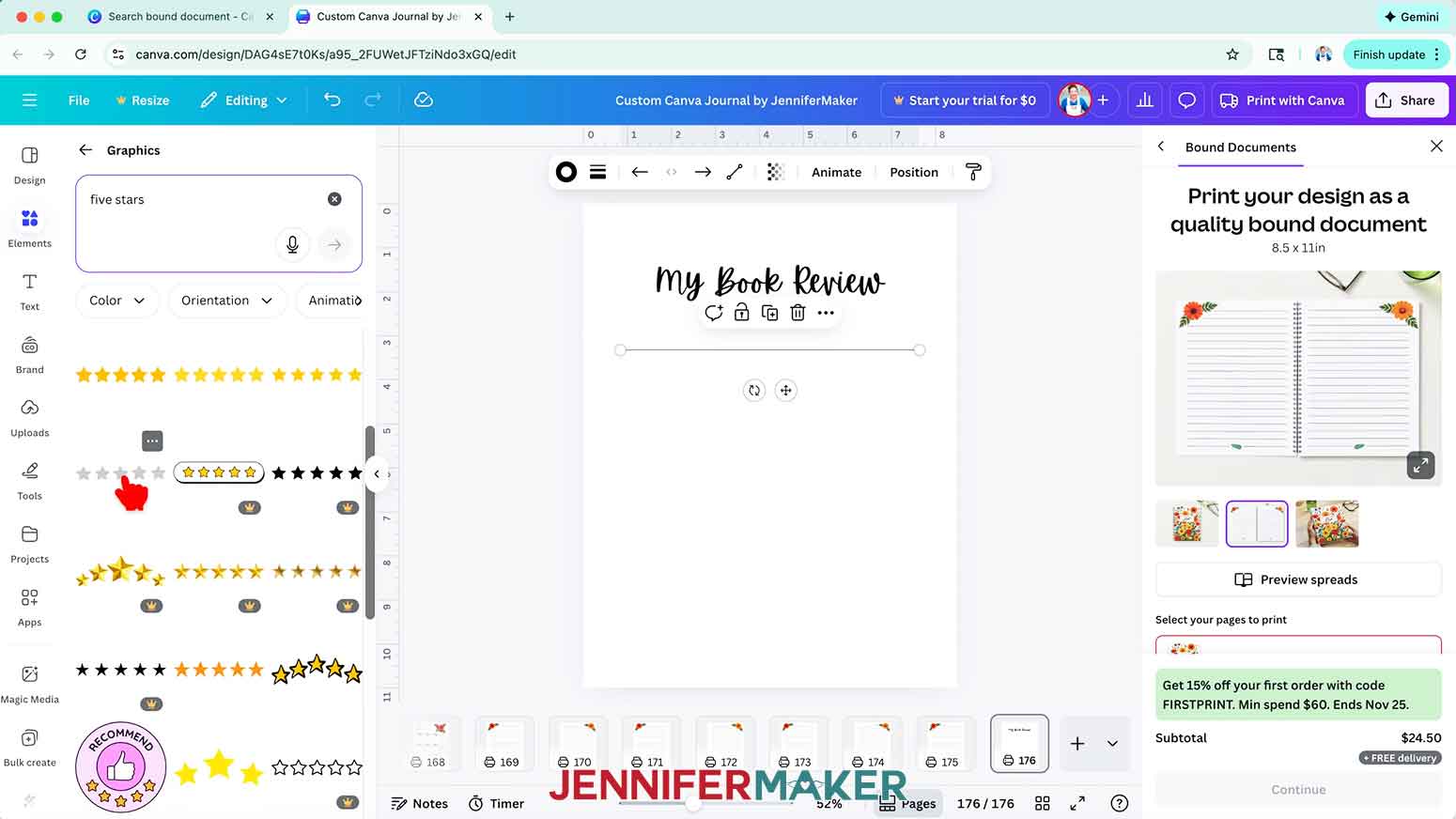Open the Elements sidebar panel

pos(29,228)
